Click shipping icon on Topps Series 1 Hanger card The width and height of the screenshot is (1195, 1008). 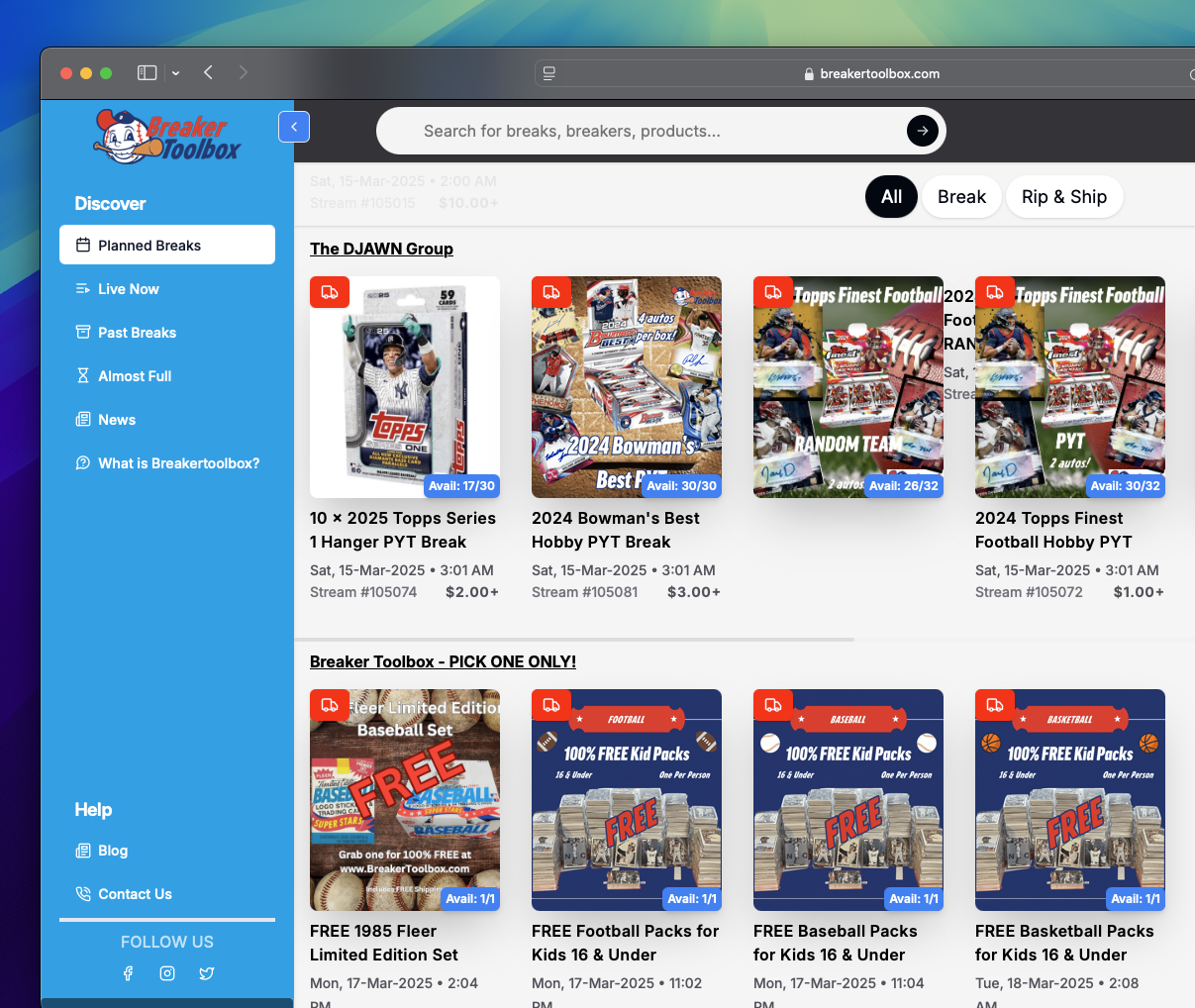[x=330, y=292]
